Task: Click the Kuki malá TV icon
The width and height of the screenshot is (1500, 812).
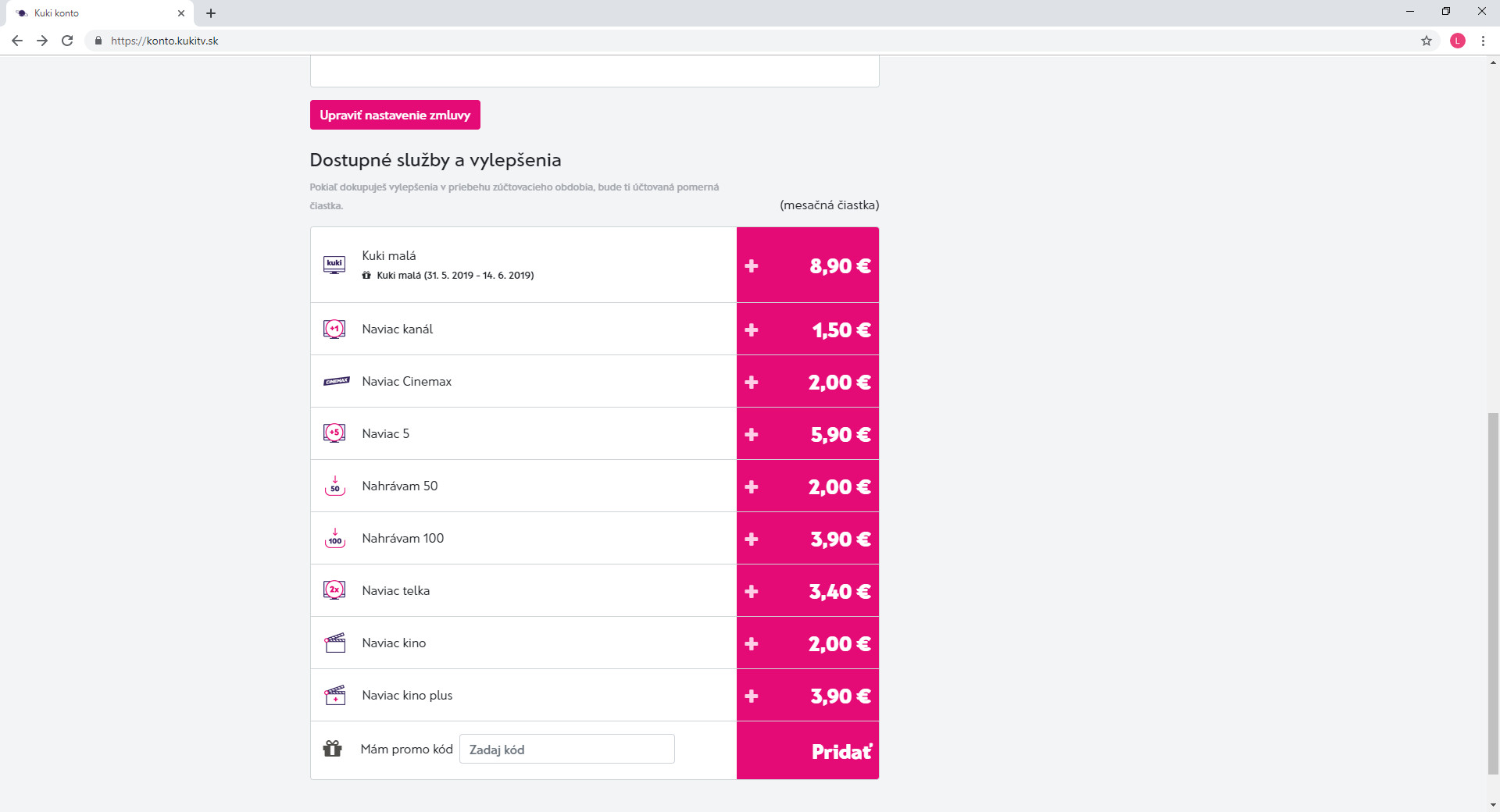Action: [334, 265]
